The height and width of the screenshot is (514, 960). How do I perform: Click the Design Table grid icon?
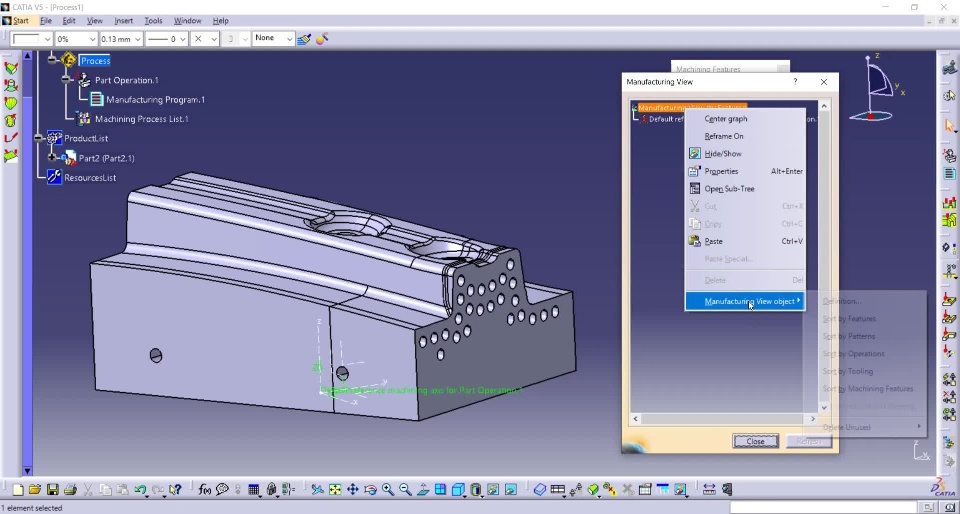[x=254, y=490]
